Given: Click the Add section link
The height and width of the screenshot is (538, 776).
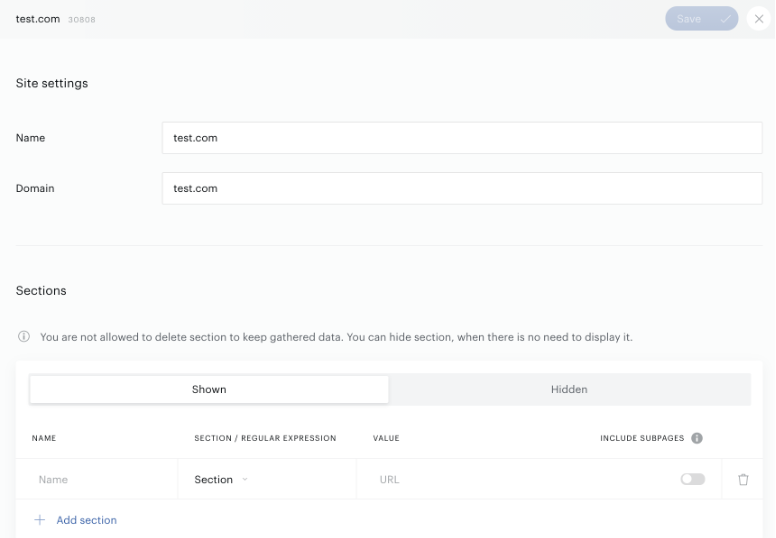Looking at the screenshot, I should 87,520.
